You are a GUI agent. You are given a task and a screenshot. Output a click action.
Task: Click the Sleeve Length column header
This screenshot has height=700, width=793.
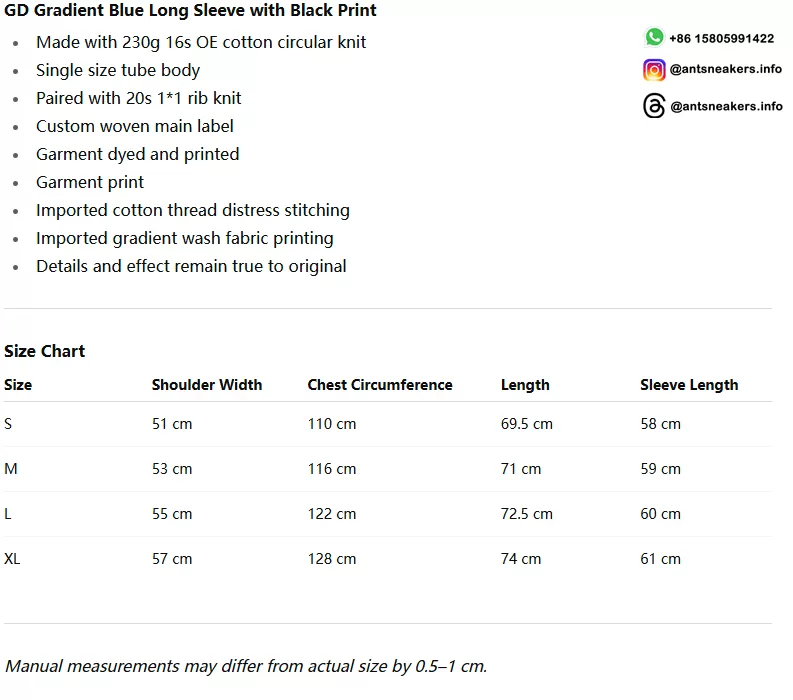click(x=689, y=385)
